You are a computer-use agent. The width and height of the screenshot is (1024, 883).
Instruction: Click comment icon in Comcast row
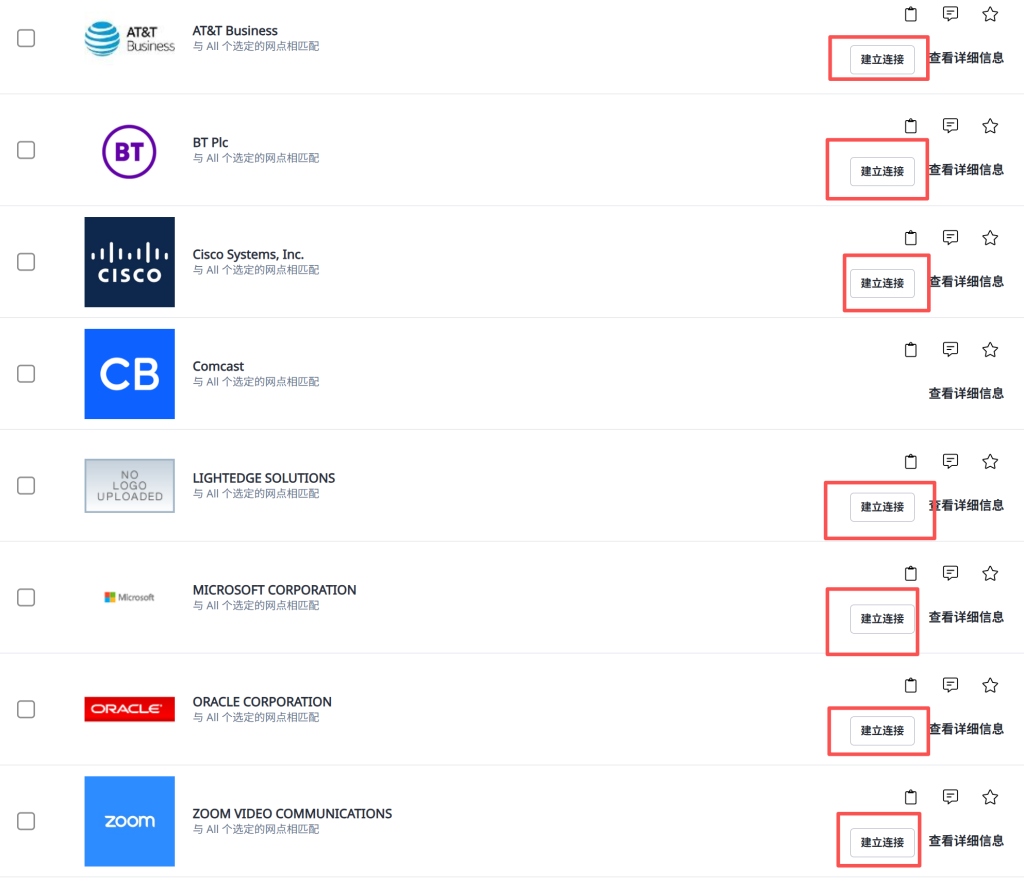[951, 350]
